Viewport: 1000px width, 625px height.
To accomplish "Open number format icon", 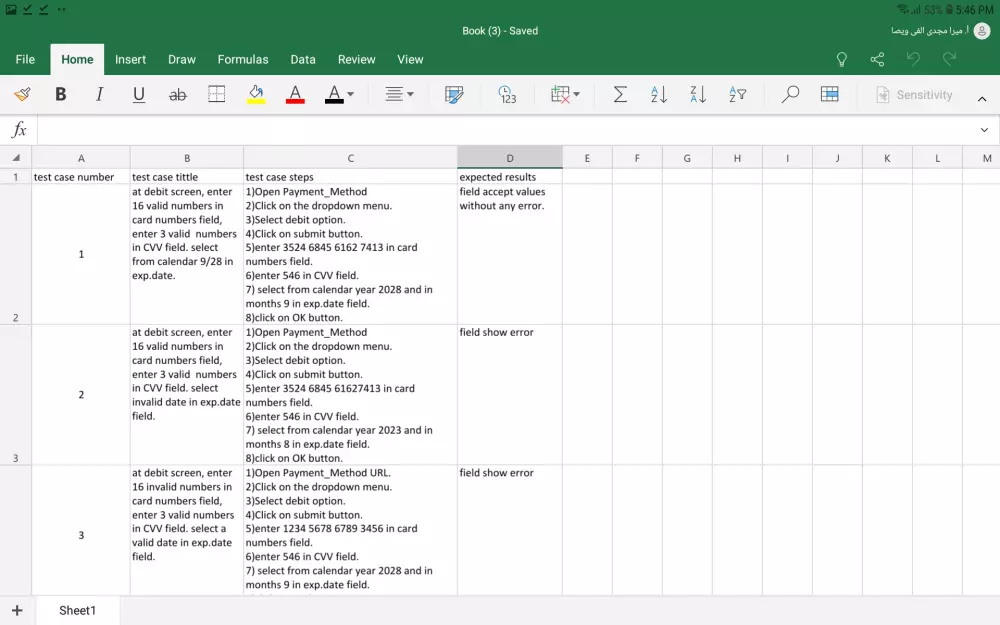I will [507, 95].
